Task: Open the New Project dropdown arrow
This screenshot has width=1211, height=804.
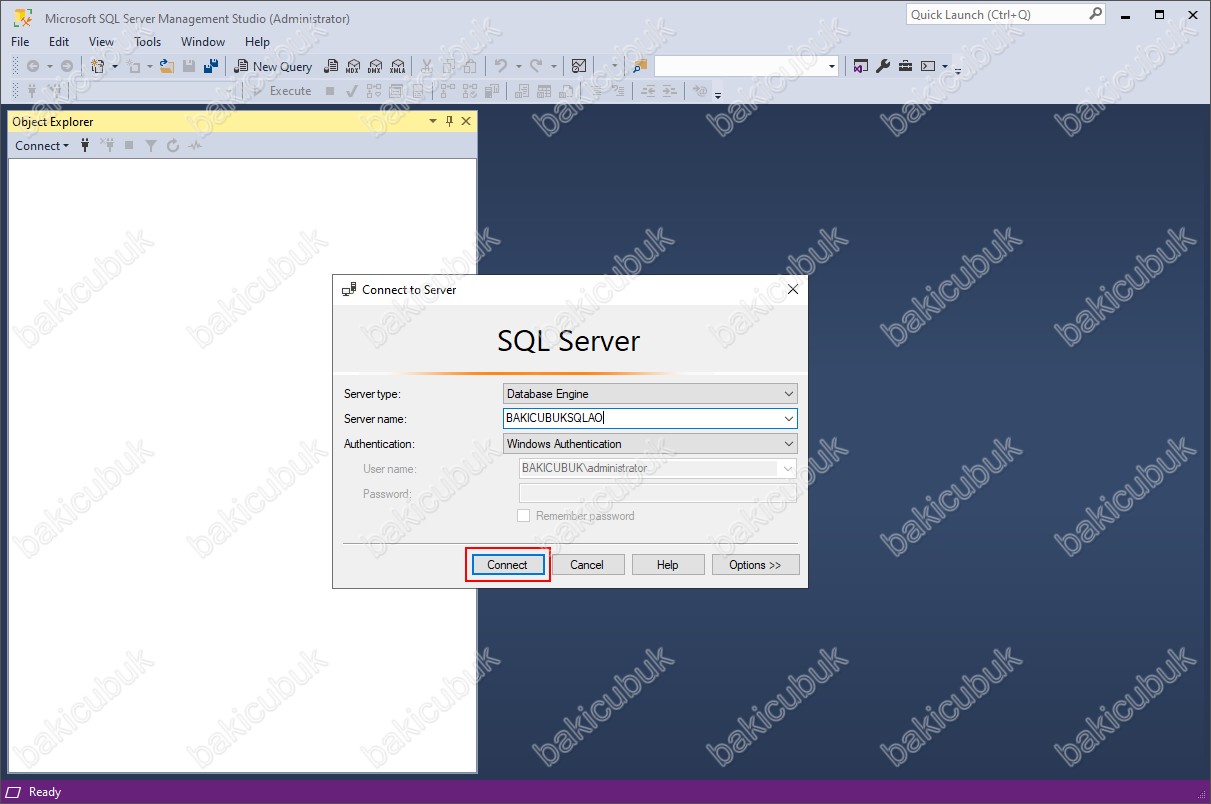Action: 115,66
